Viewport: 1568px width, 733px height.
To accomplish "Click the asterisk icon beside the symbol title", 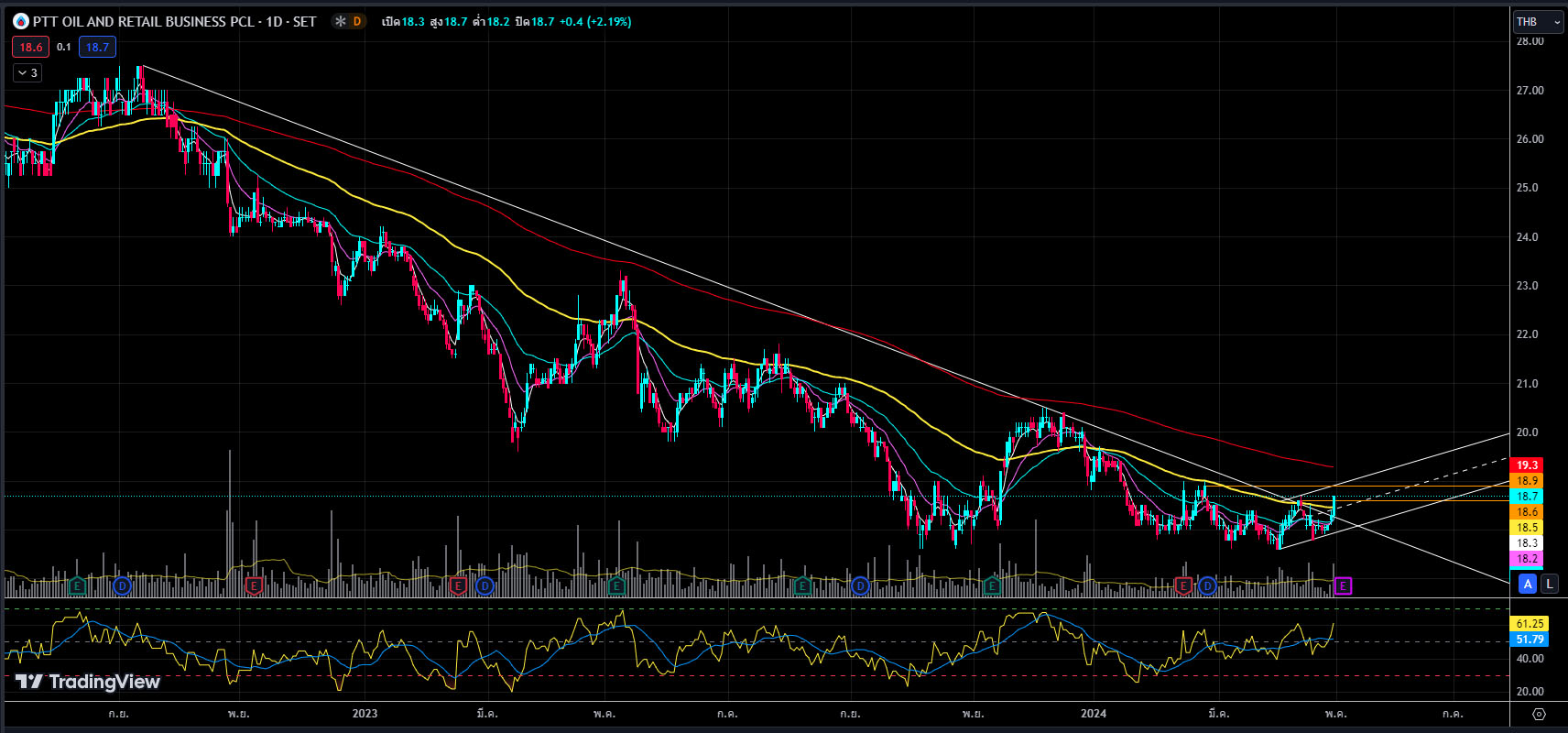I will point(340,21).
